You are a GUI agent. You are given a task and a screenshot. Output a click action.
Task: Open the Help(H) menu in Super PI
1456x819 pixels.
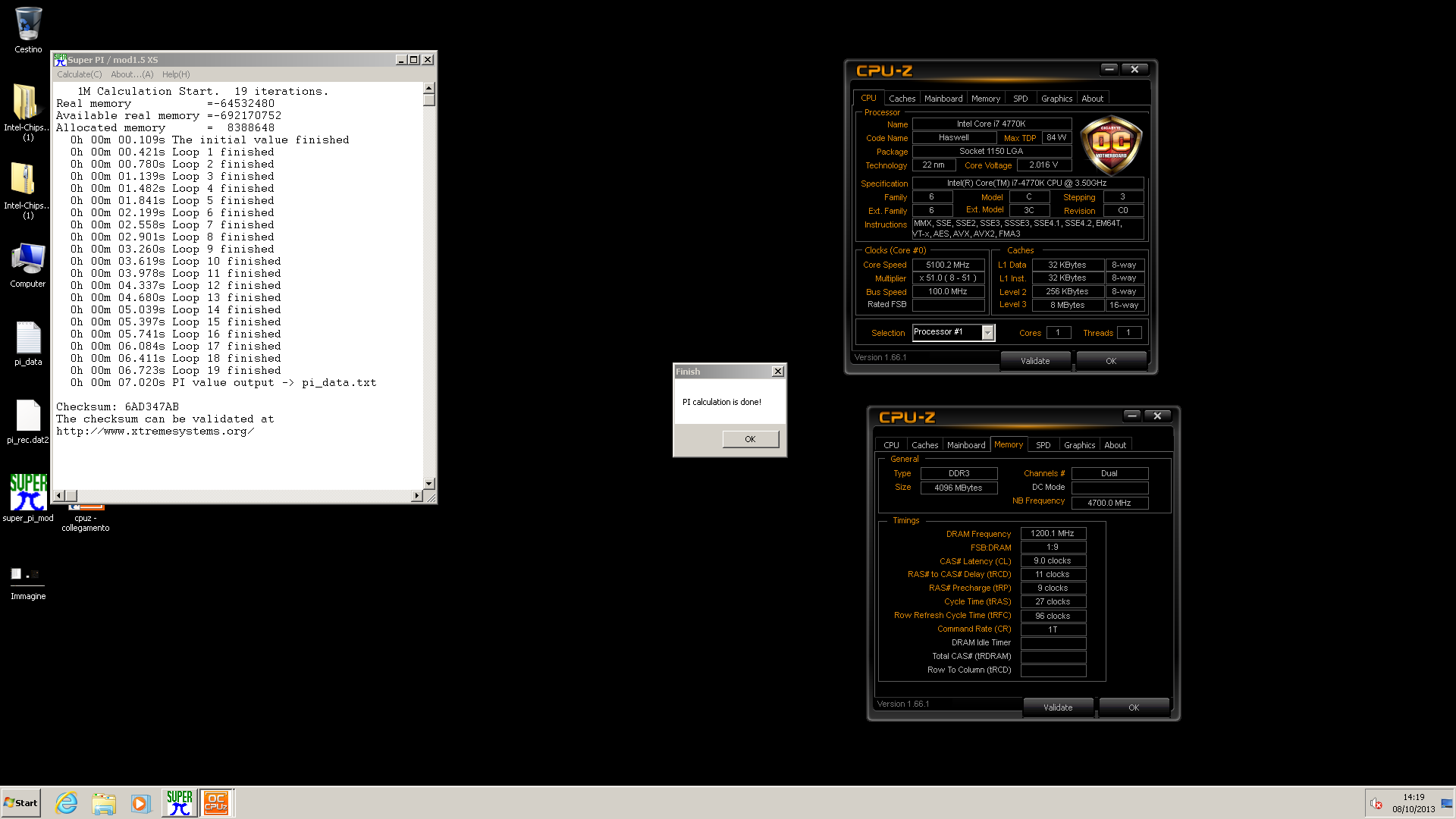pyautogui.click(x=176, y=74)
